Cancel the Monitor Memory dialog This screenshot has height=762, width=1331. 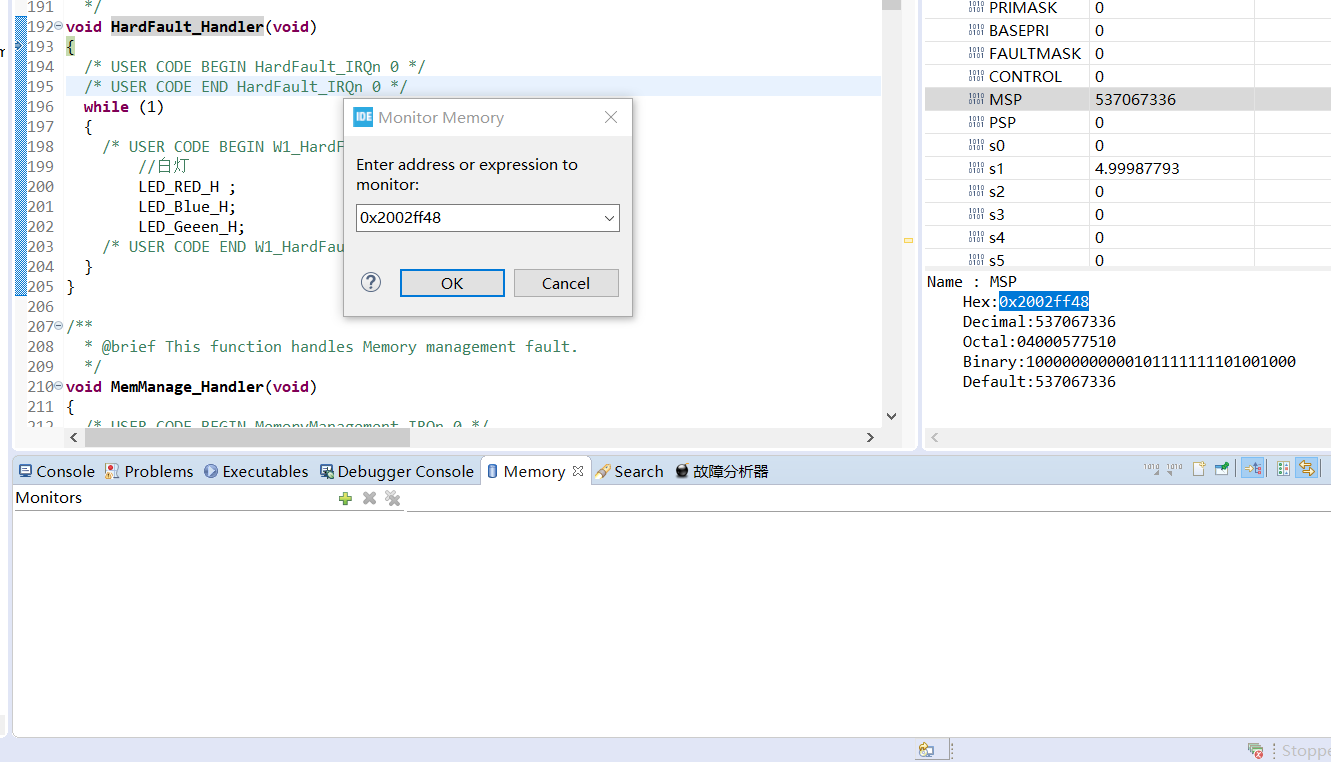pyautogui.click(x=566, y=282)
